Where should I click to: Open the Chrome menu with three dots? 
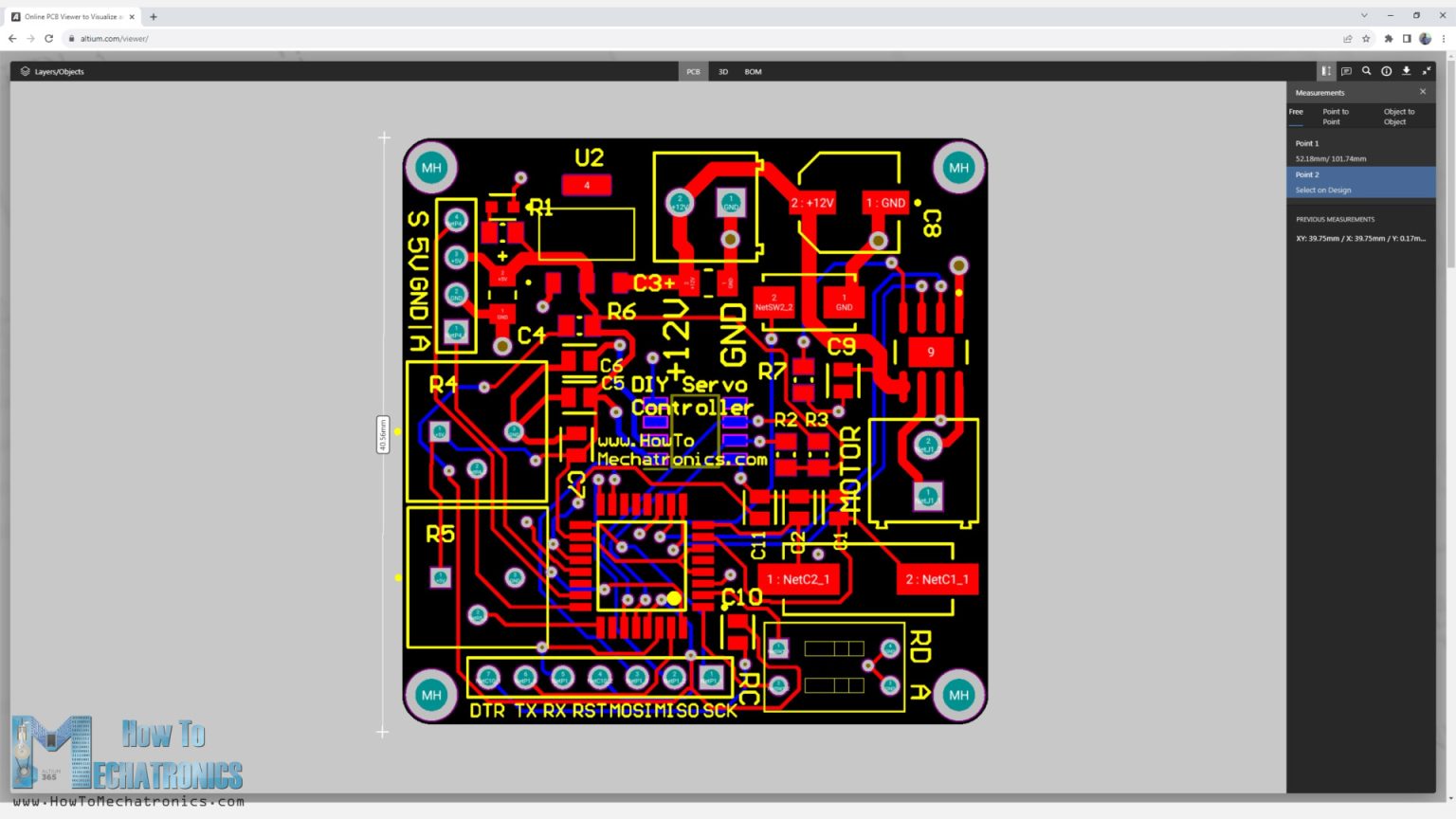click(1444, 39)
